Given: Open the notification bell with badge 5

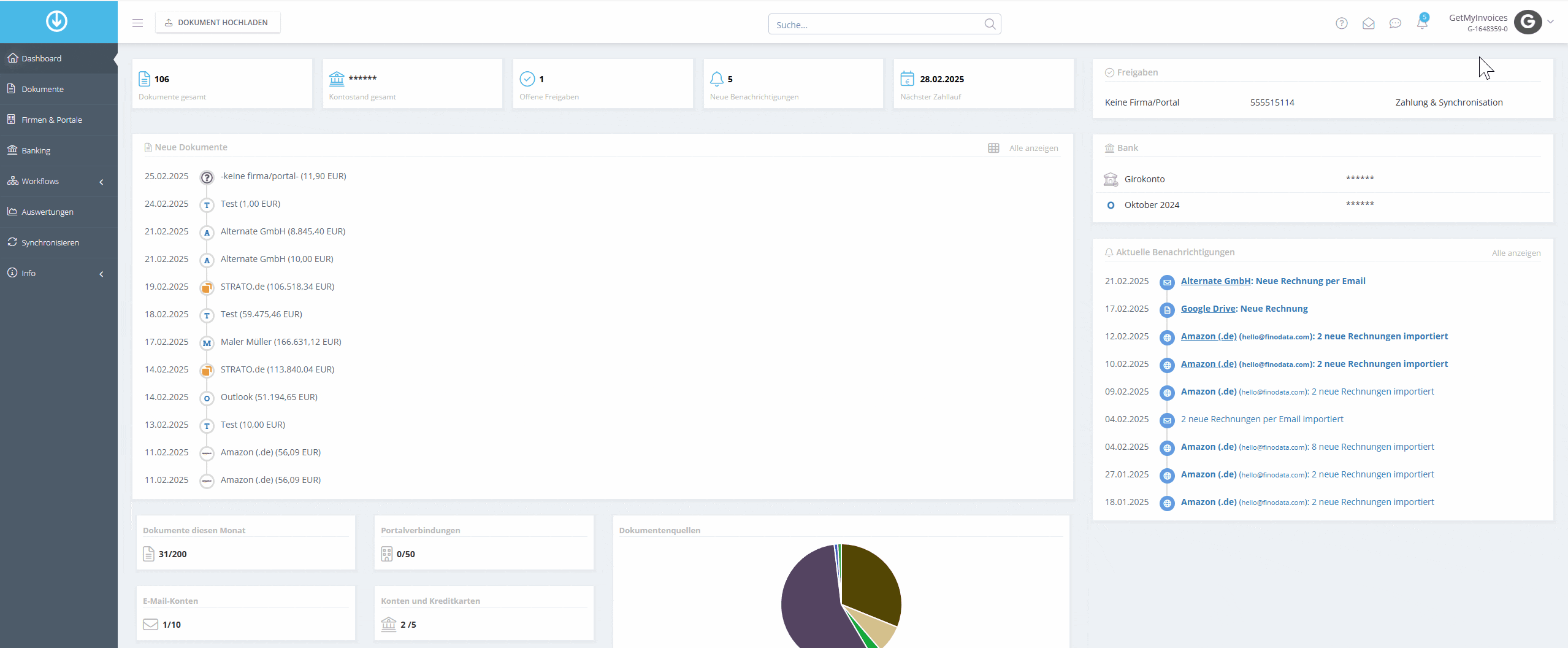Looking at the screenshot, I should point(1422,22).
